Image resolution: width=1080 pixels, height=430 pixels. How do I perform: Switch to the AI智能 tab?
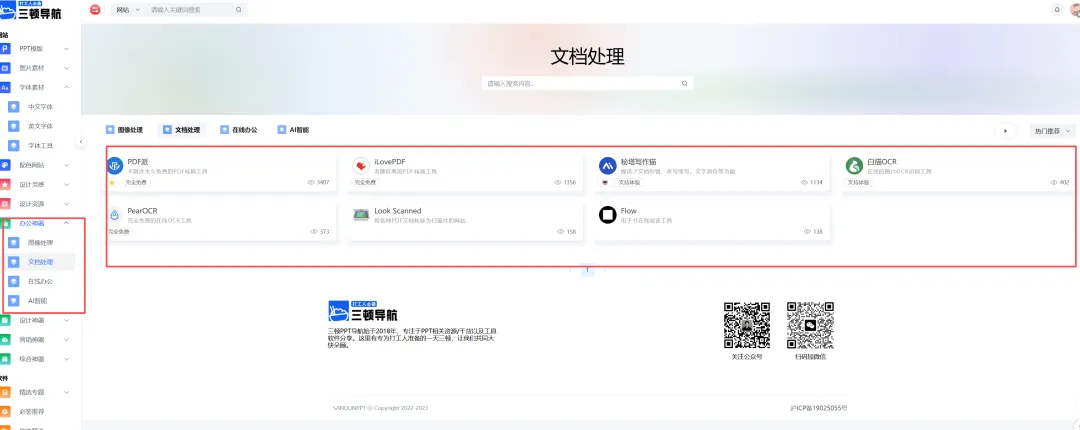pos(293,130)
